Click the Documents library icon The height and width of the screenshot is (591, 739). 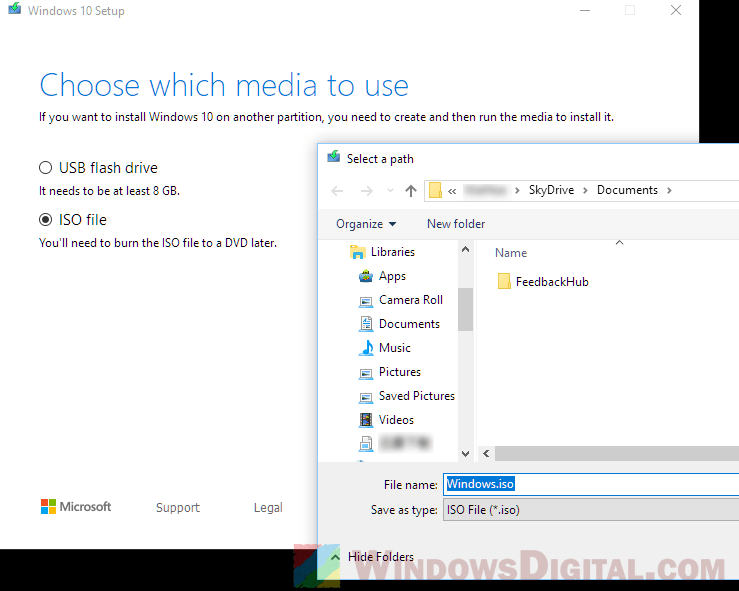pyautogui.click(x=366, y=323)
